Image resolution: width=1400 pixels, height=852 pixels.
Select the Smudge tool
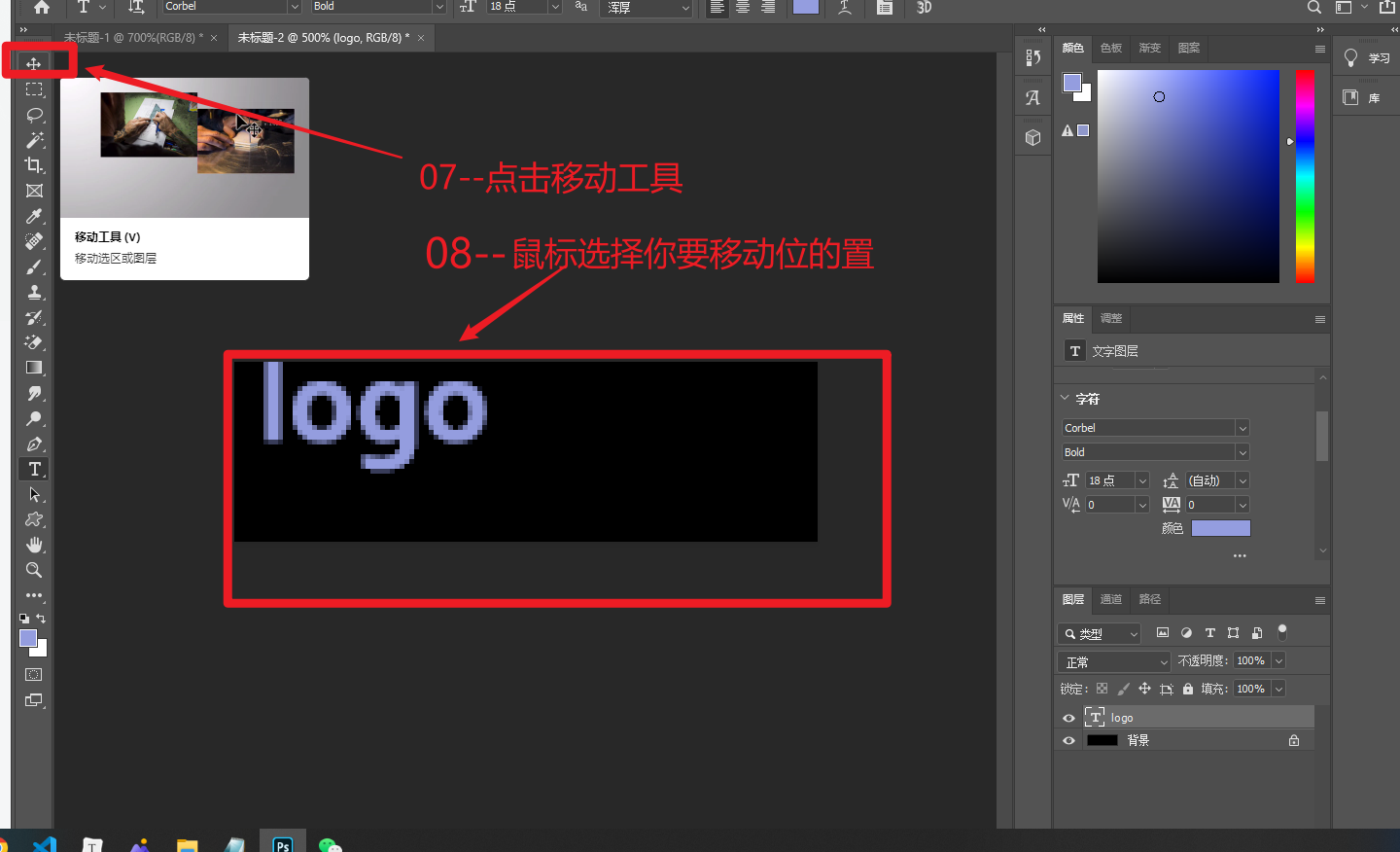34,393
